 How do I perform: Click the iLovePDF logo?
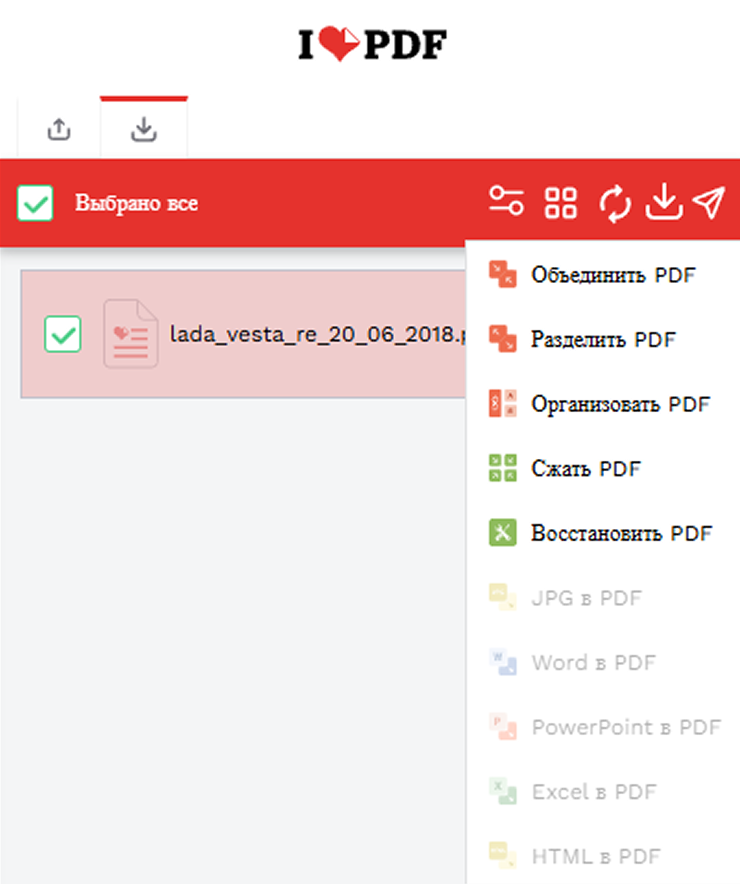pos(372,43)
